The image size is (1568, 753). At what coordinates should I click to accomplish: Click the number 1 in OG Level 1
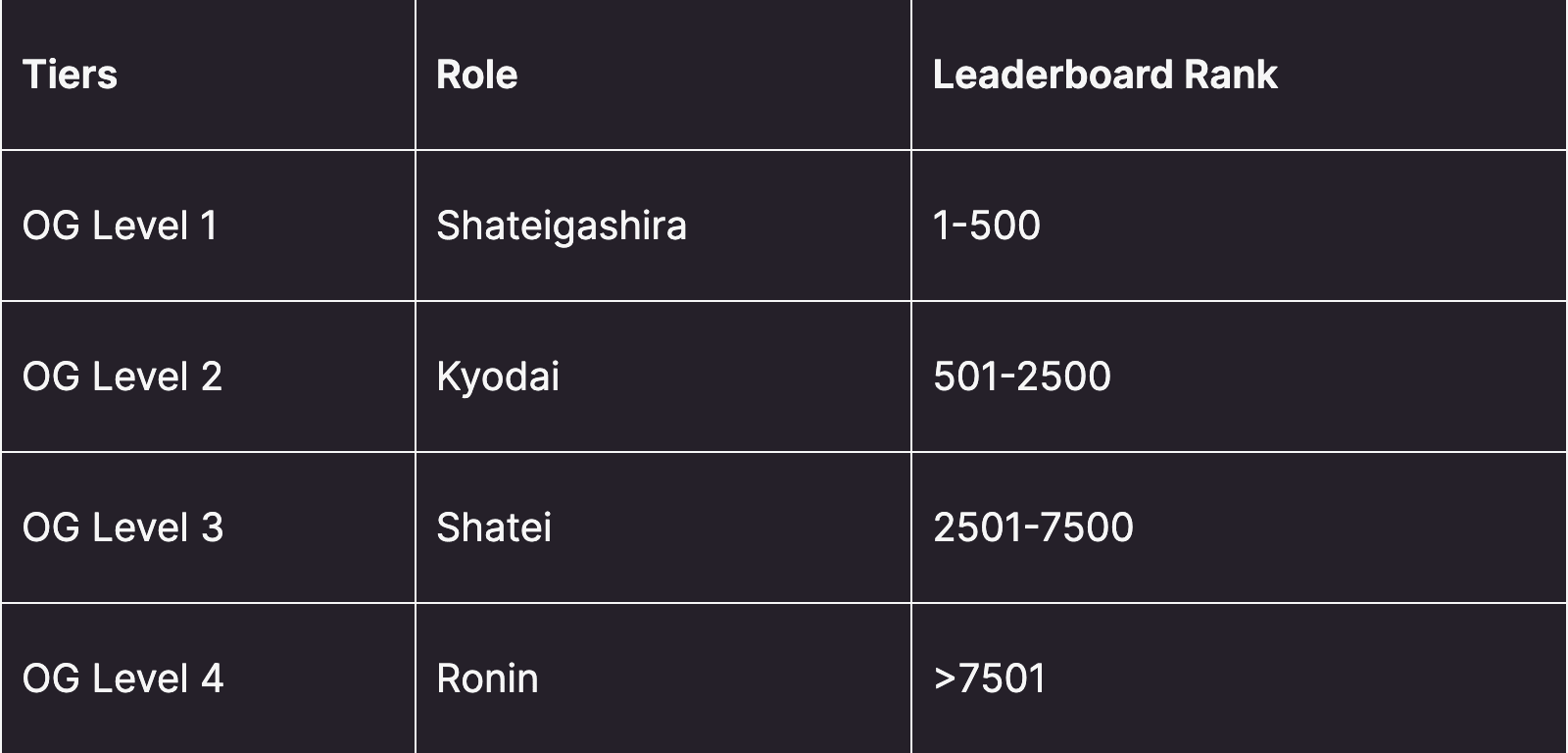pyautogui.click(x=209, y=226)
